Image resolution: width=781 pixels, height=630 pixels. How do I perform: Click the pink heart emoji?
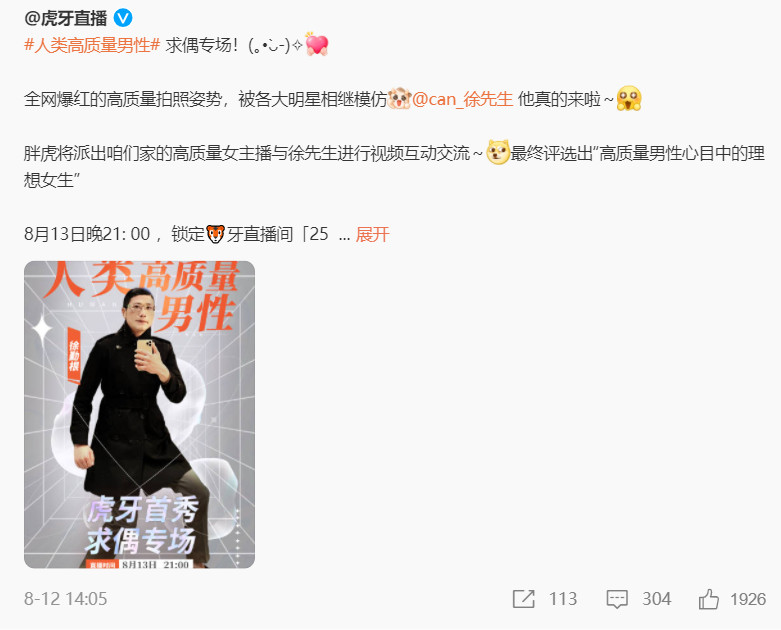(317, 44)
